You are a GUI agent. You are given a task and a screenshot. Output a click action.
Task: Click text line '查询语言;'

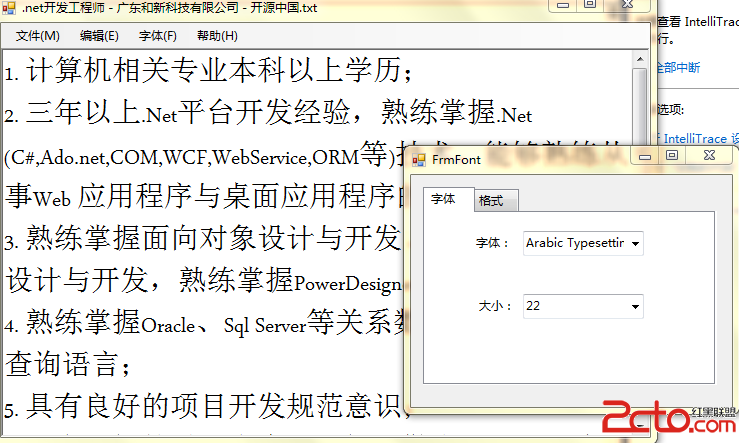pyautogui.click(x=67, y=365)
